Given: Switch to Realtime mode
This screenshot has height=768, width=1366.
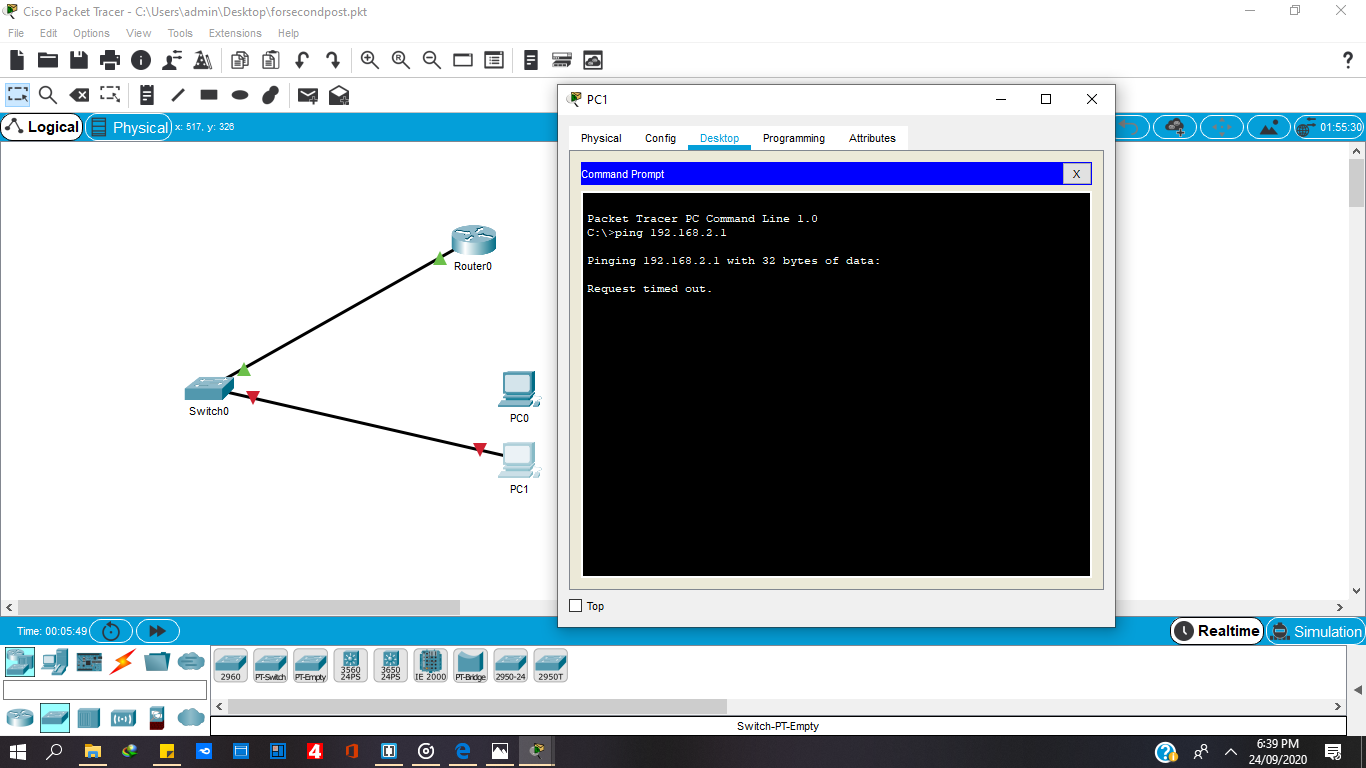Looking at the screenshot, I should click(1217, 631).
